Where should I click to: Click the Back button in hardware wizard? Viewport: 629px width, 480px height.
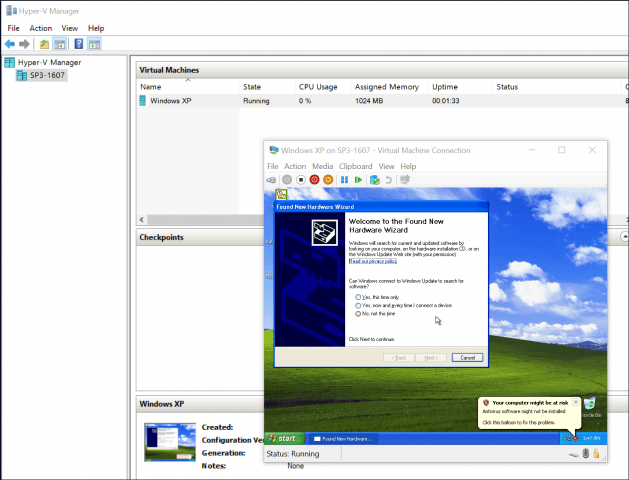(399, 358)
